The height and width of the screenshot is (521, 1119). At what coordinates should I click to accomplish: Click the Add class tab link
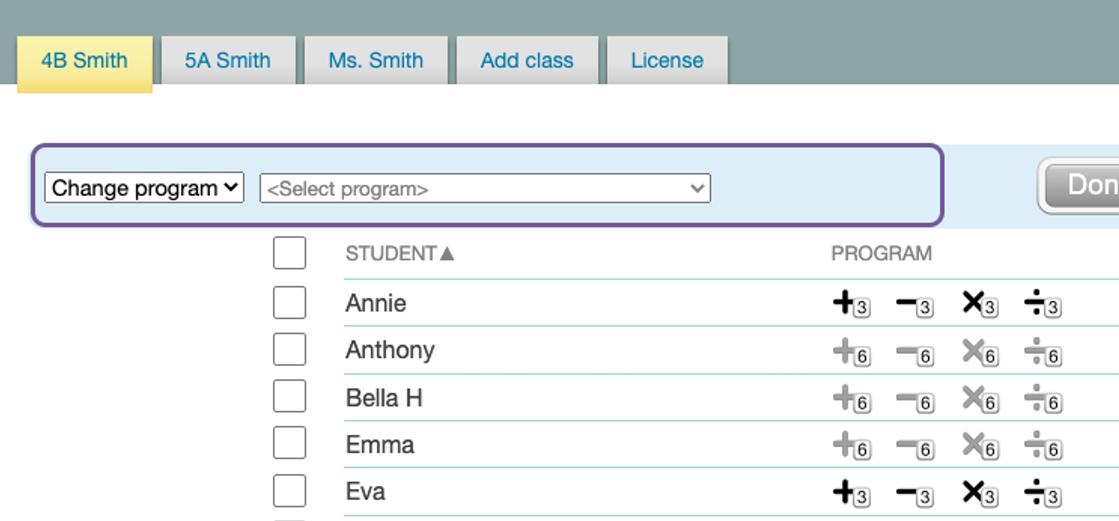tap(527, 60)
